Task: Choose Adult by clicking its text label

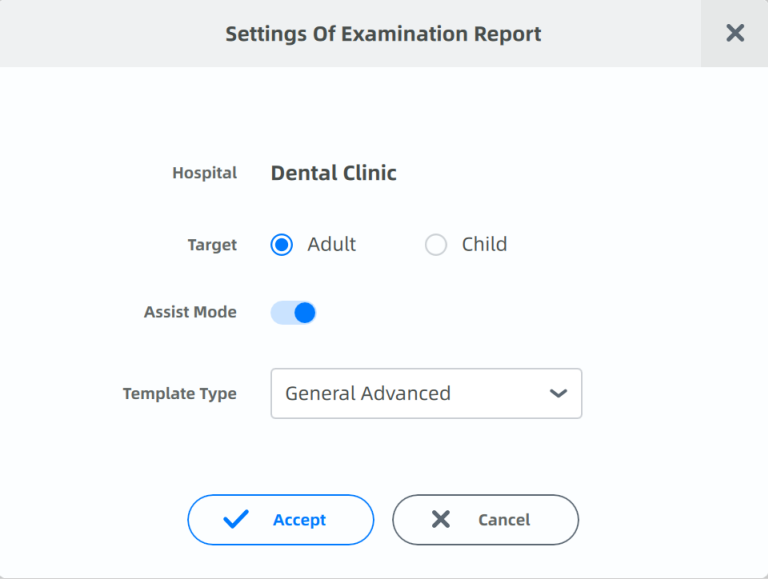Action: [x=332, y=244]
